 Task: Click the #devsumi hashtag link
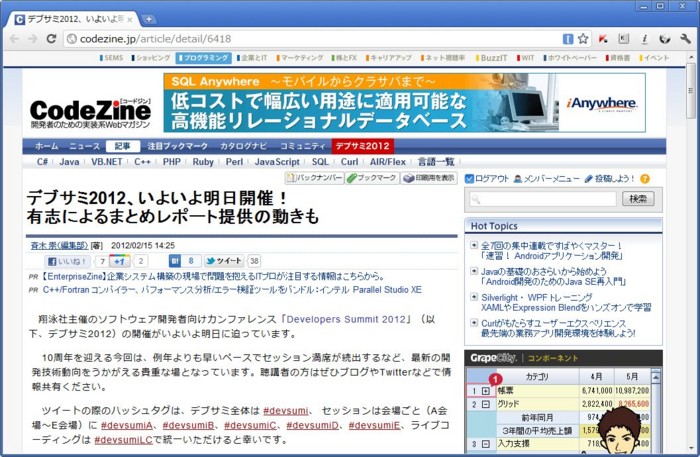click(x=286, y=411)
